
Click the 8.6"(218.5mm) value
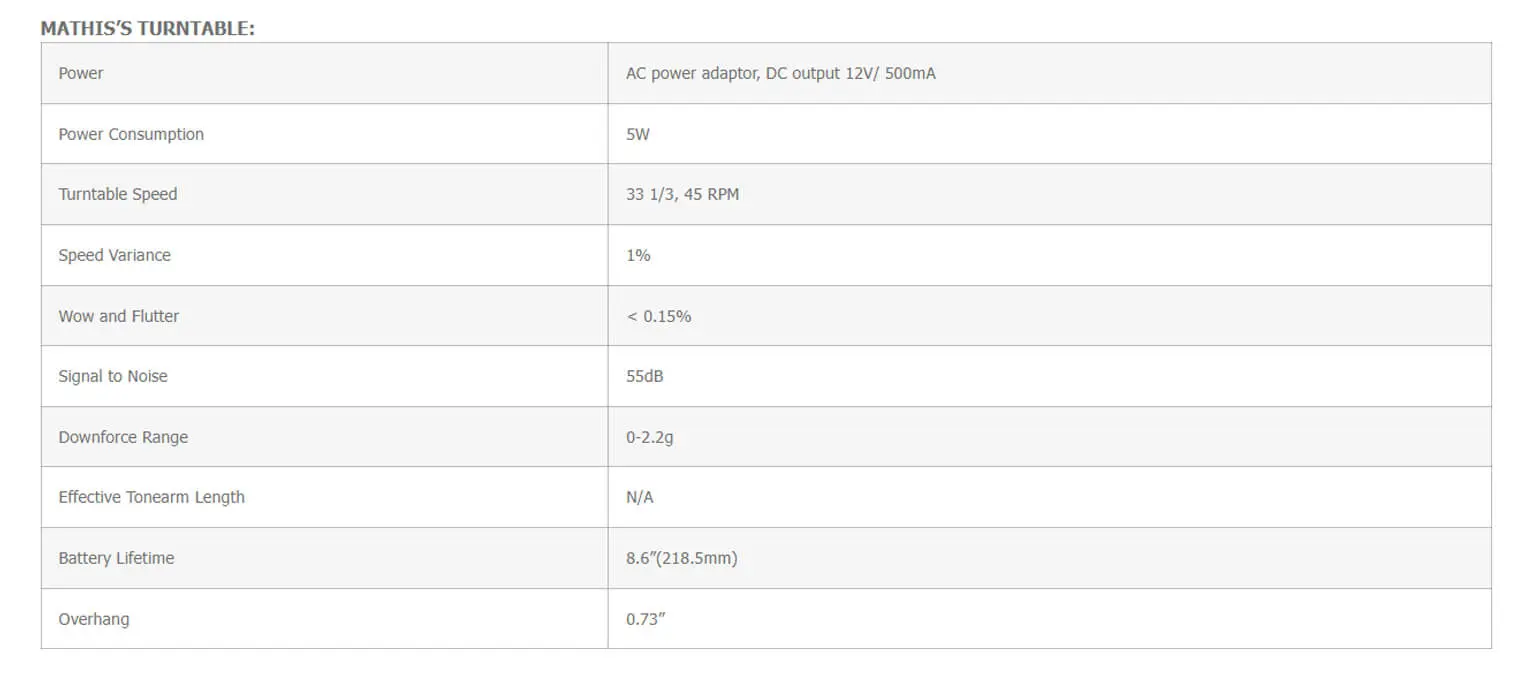pos(682,558)
